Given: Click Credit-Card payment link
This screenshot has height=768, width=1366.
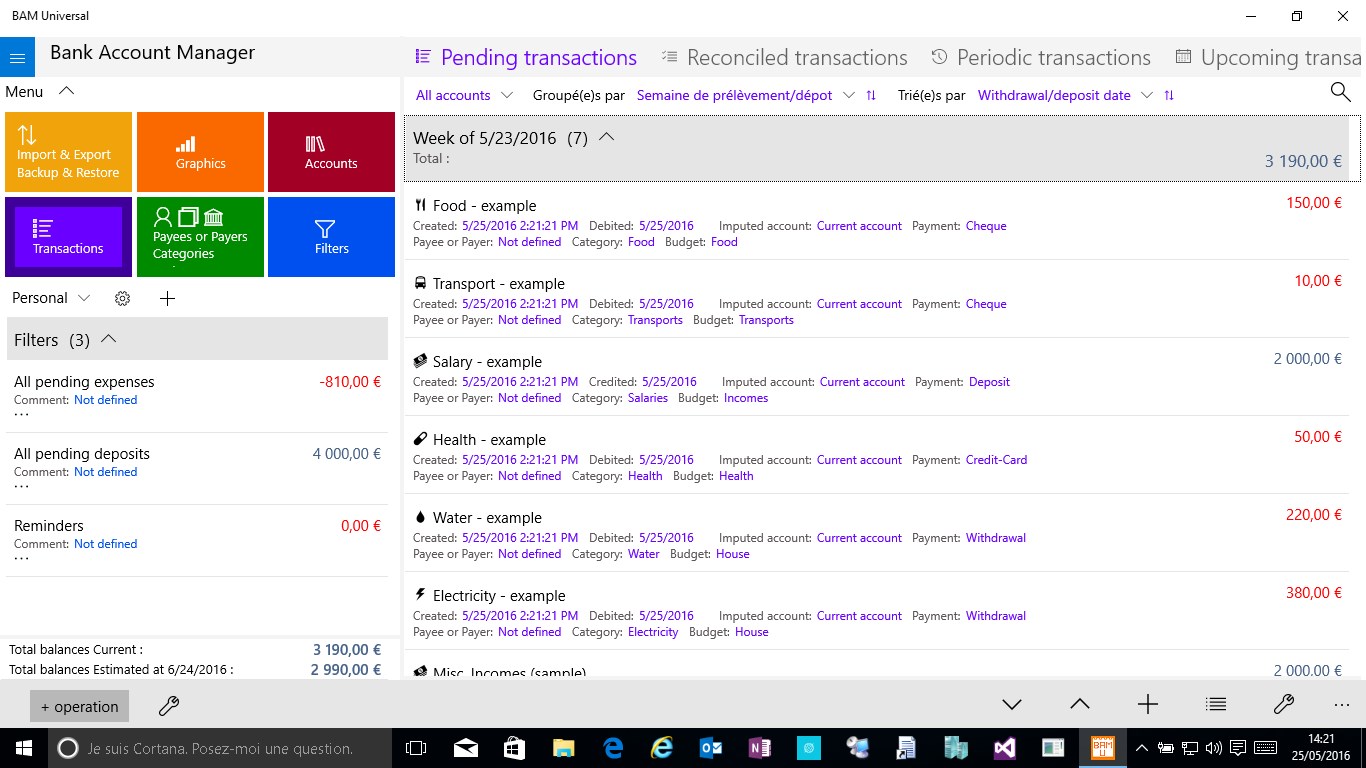Looking at the screenshot, I should point(996,460).
